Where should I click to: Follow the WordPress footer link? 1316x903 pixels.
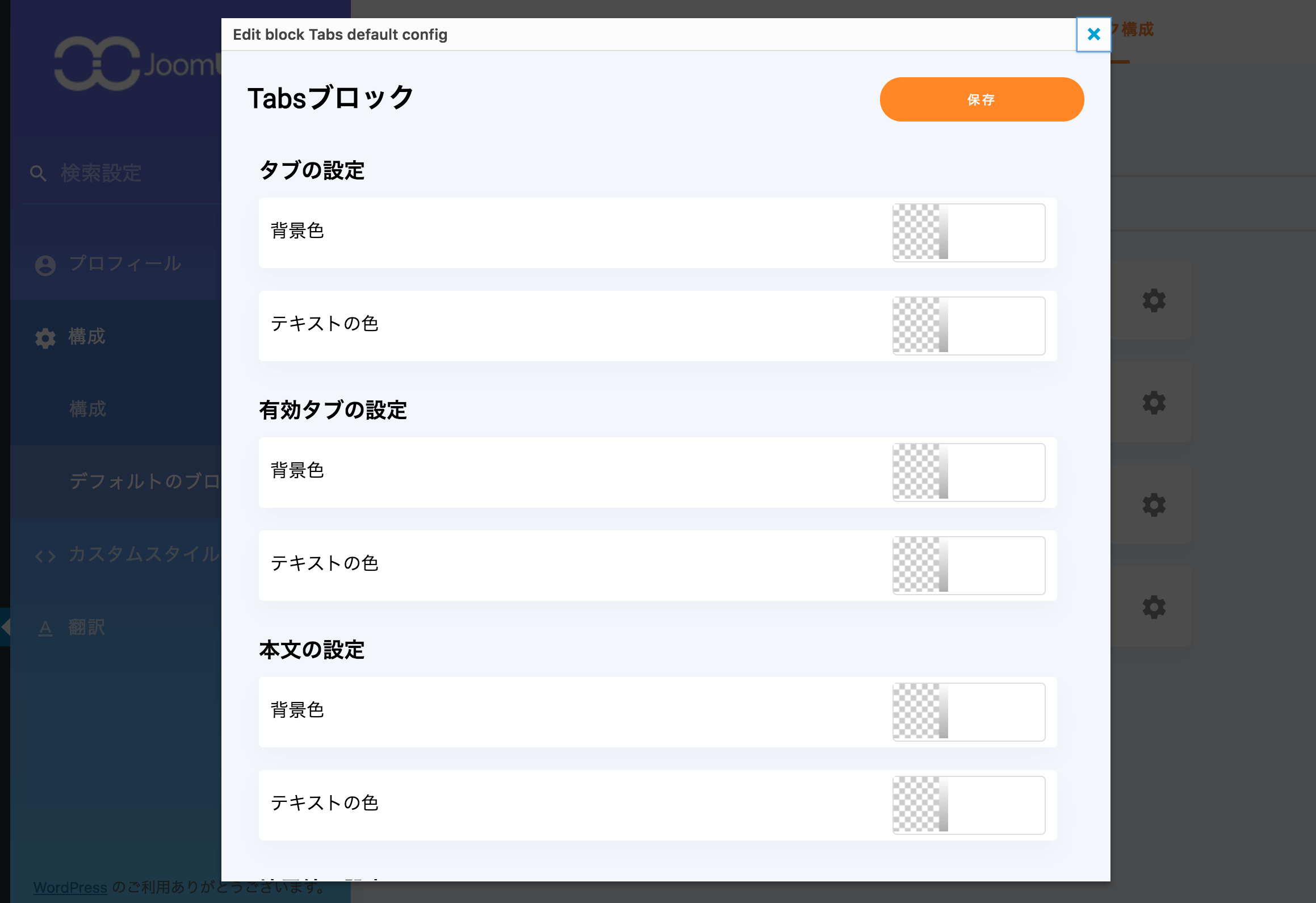click(x=70, y=887)
